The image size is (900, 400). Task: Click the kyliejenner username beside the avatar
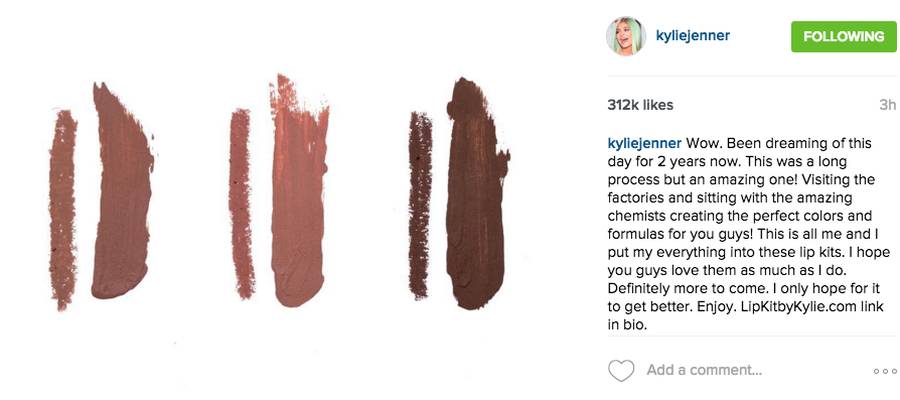pyautogui.click(x=693, y=36)
